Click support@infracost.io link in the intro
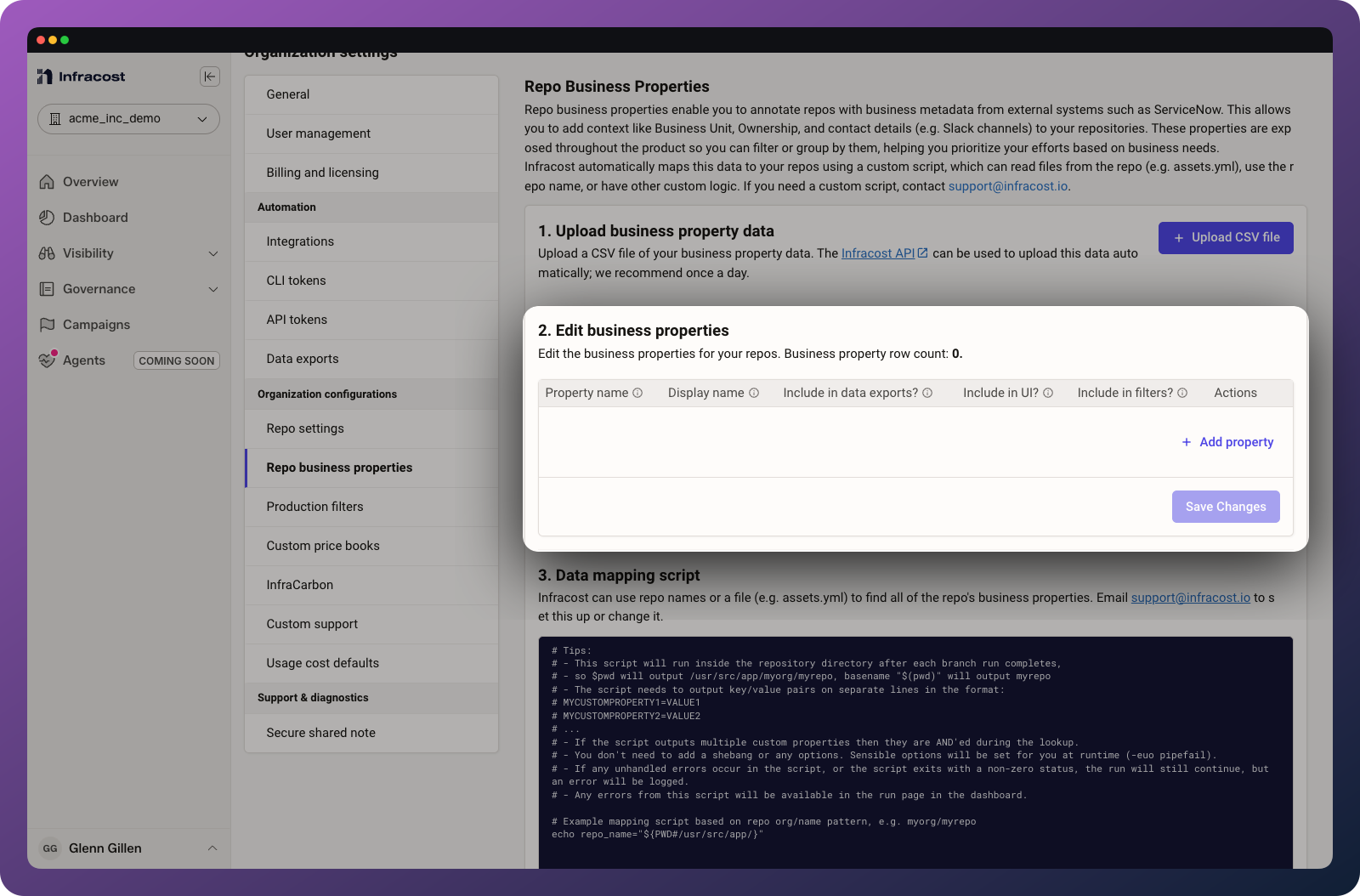Viewport: 1360px width, 896px height. click(1008, 186)
